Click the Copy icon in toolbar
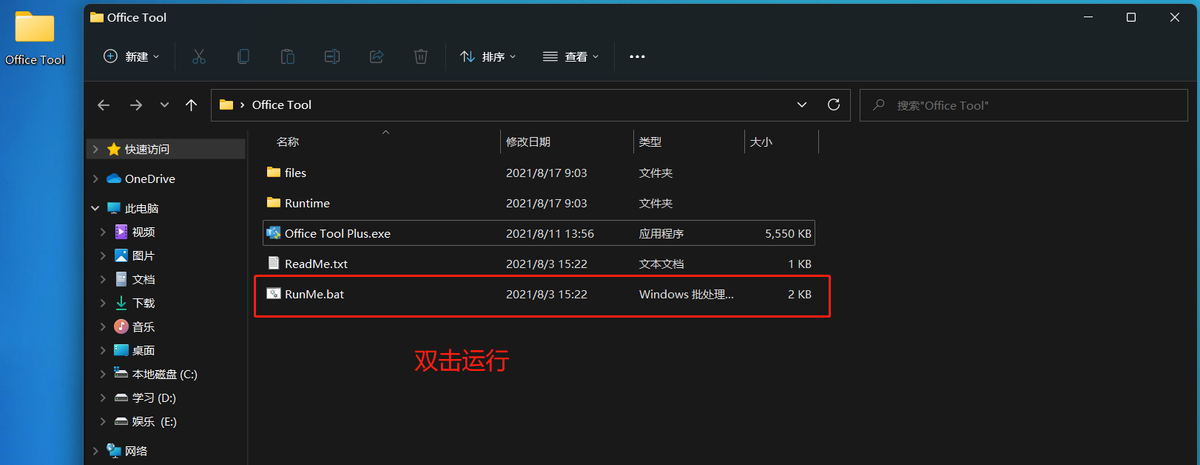This screenshot has height=465, width=1200. pos(243,57)
